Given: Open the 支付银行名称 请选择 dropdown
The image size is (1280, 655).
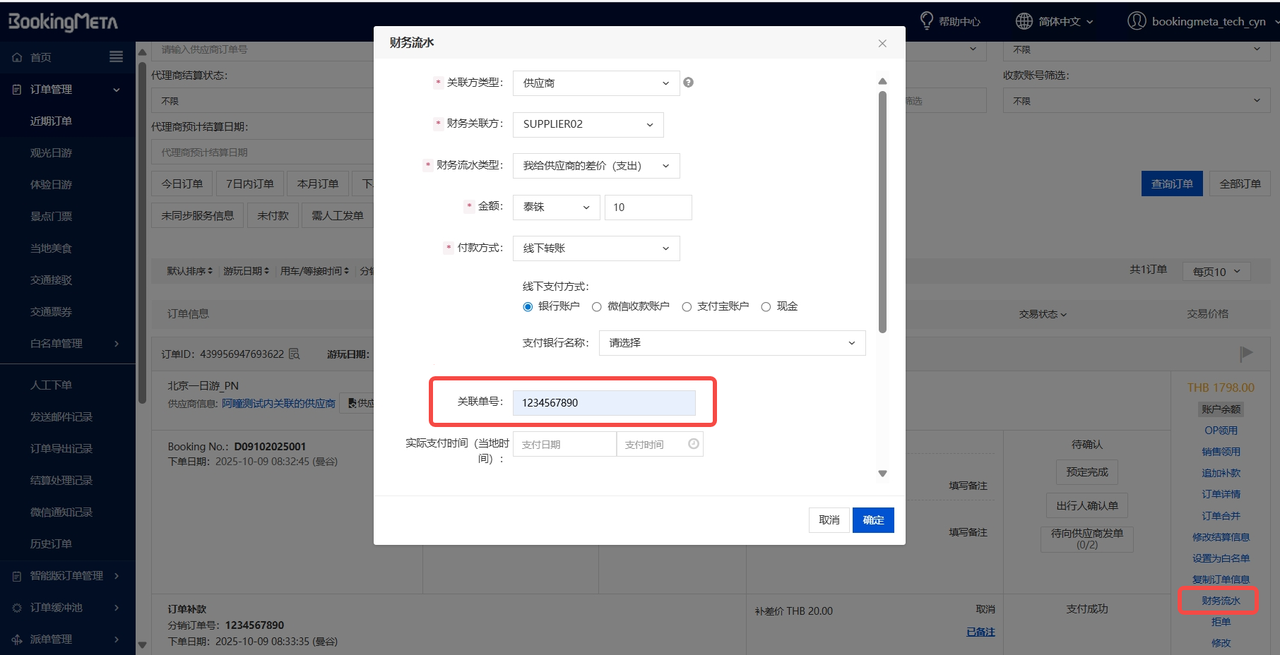Looking at the screenshot, I should [x=732, y=342].
